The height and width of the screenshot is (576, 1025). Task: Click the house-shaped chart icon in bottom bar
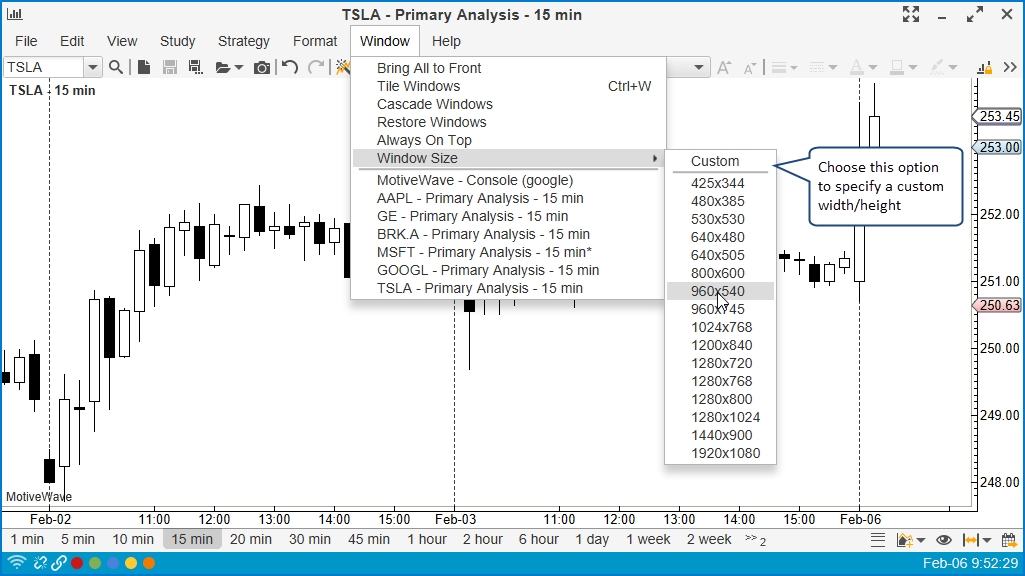905,539
